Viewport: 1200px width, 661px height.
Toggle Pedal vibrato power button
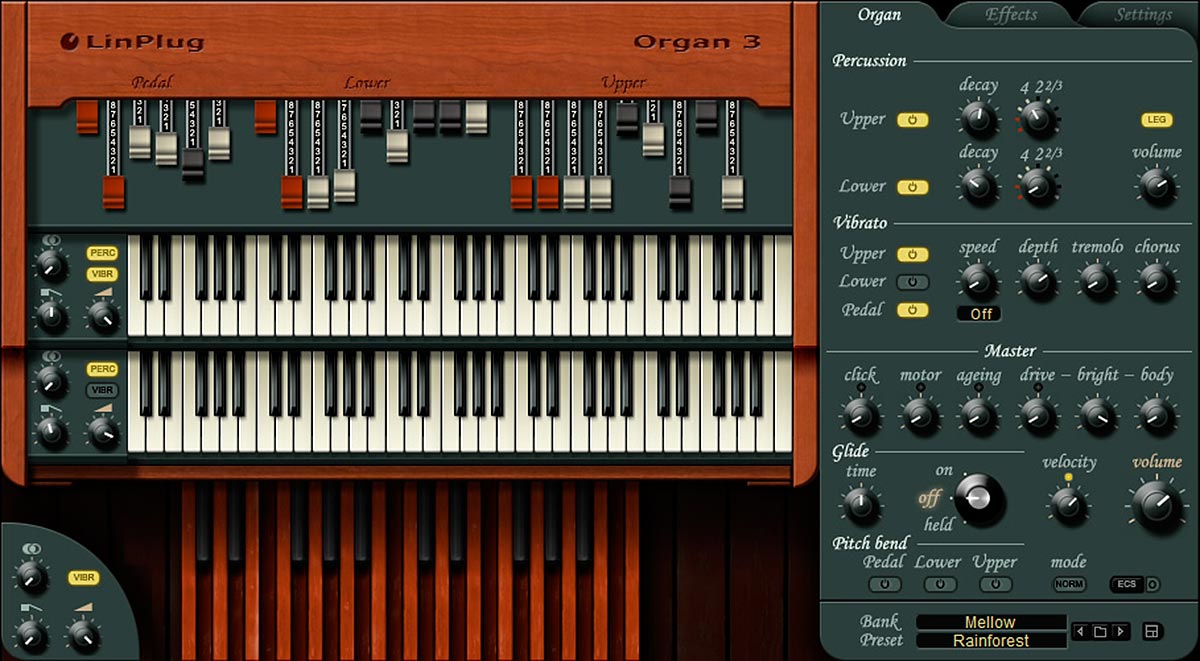912,310
